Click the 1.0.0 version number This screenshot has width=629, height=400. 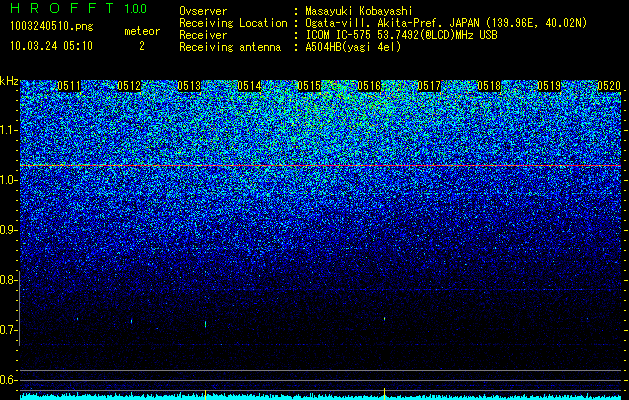click(136, 9)
